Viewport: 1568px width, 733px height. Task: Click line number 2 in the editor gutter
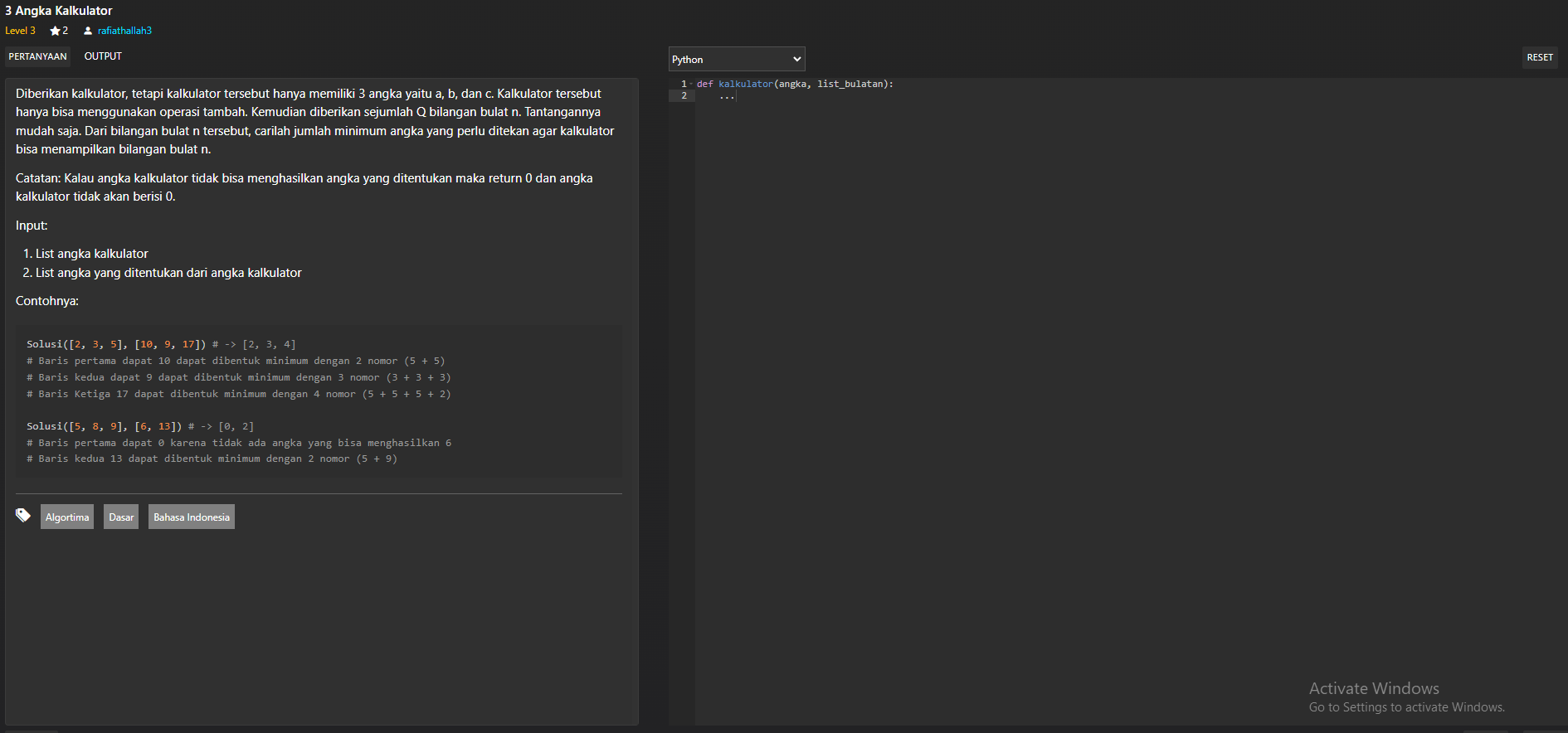click(x=684, y=96)
